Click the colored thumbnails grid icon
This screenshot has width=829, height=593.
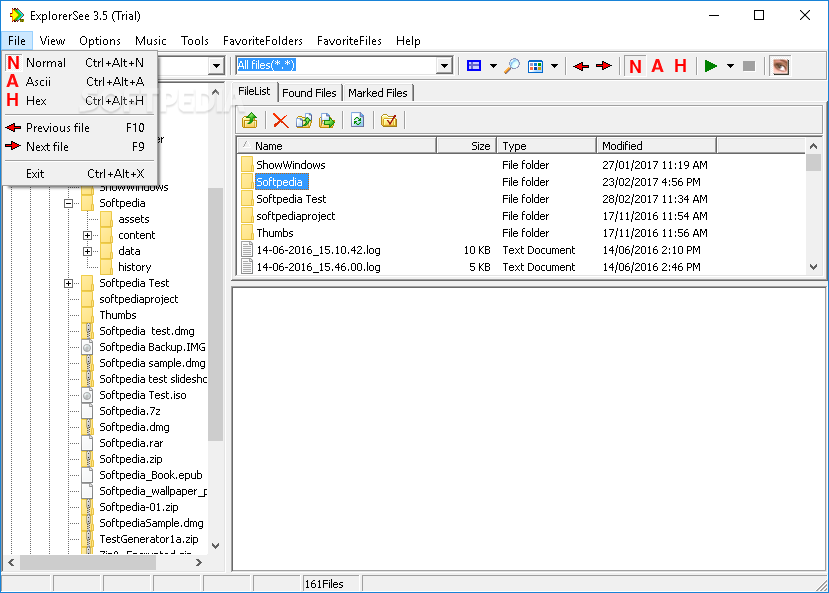(536, 66)
